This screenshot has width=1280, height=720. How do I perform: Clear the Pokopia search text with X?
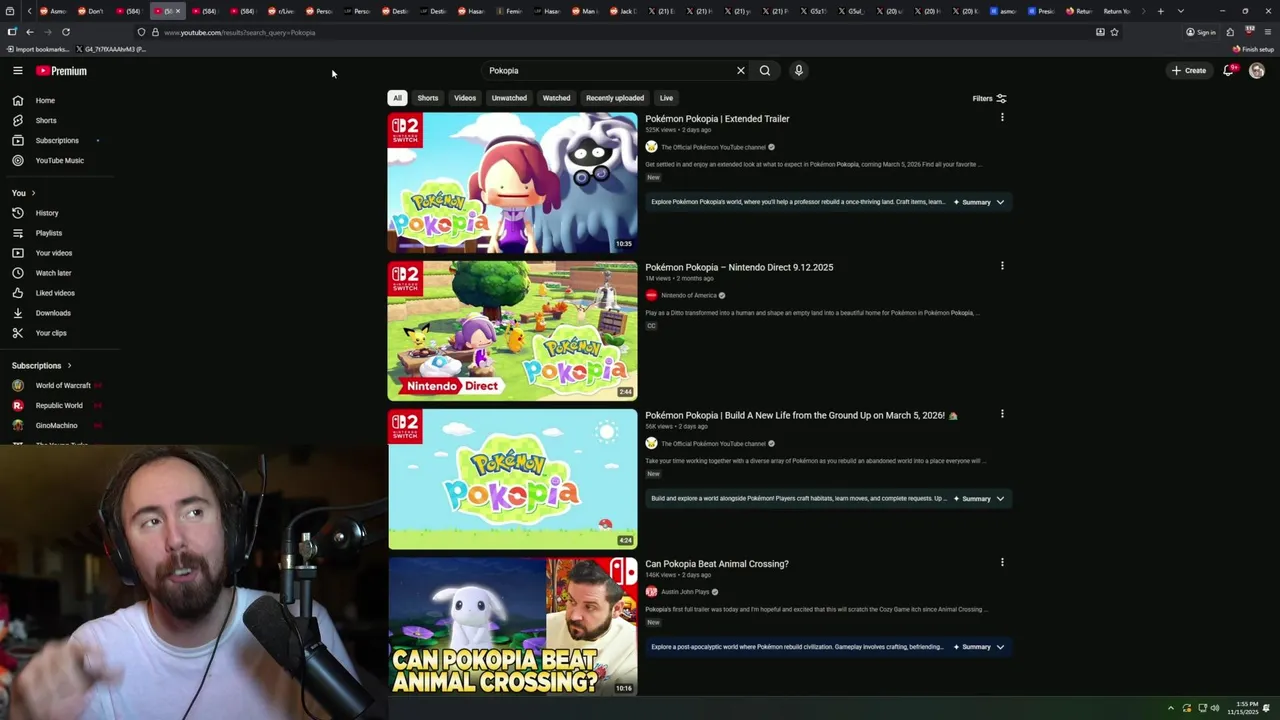741,71
